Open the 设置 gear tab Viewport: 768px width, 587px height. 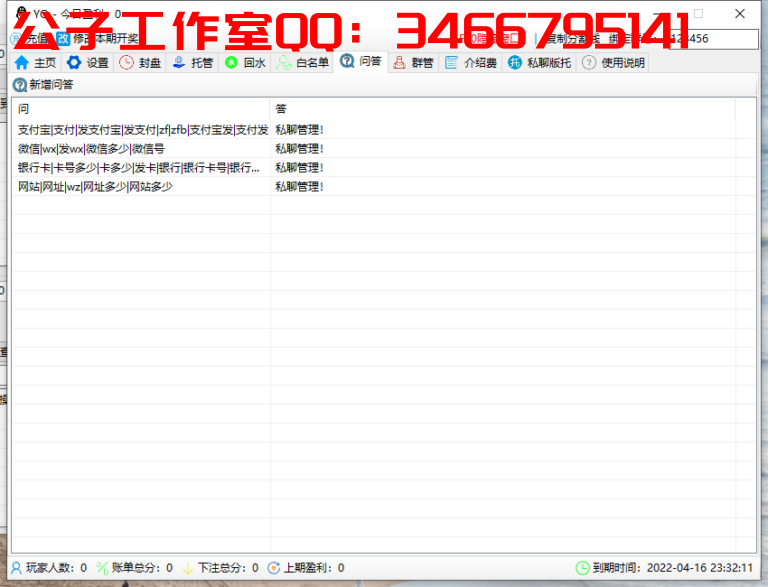(x=88, y=63)
